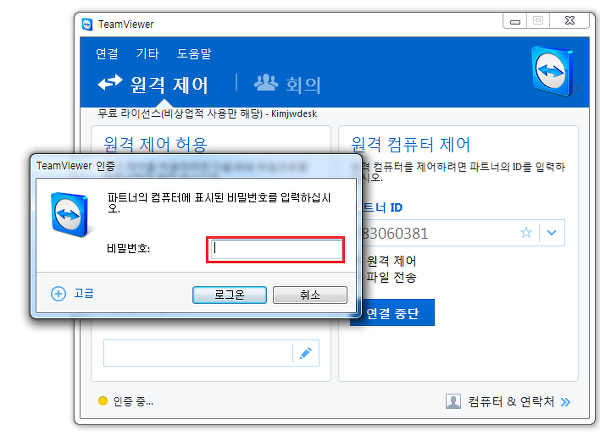This screenshot has width=600, height=436.
Task: Expand 고급 options with plus icon
Action: (58, 294)
